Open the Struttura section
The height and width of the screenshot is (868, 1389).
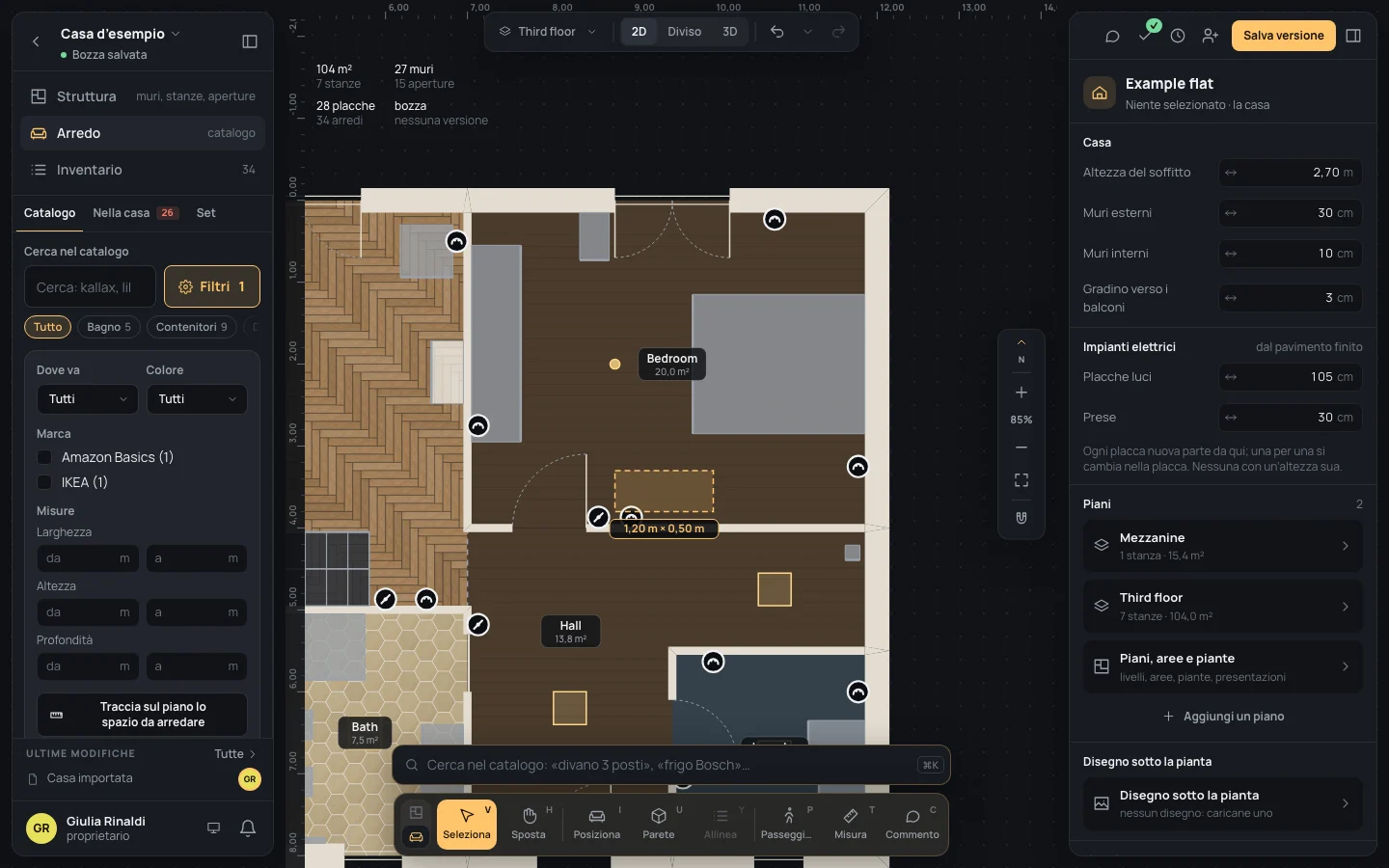pyautogui.click(x=143, y=96)
